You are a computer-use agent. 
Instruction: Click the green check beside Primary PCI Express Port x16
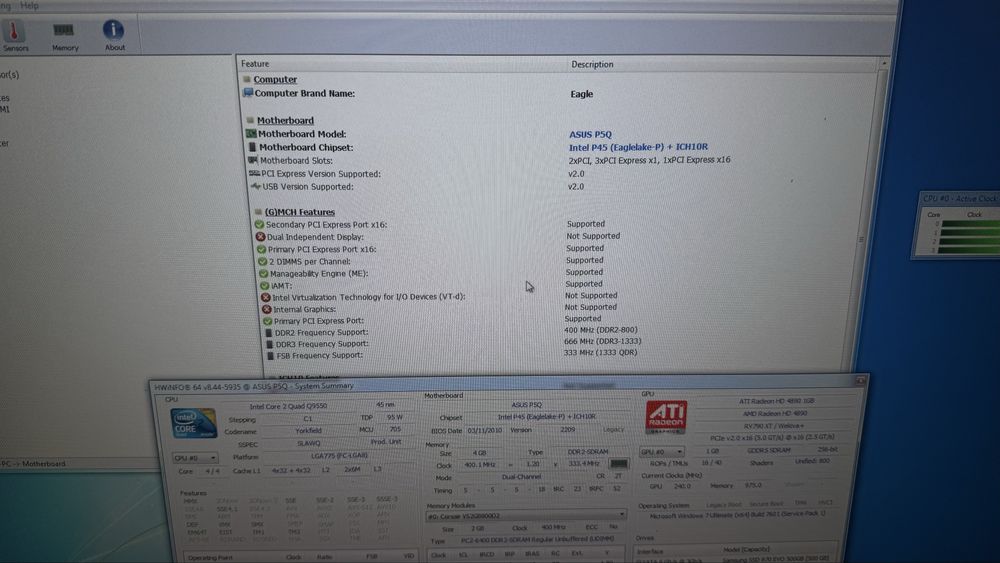261,249
